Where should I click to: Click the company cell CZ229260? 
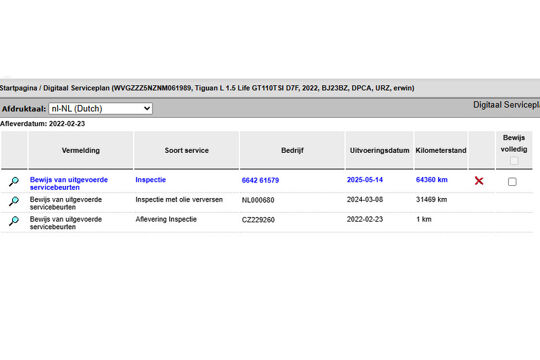[258, 220]
